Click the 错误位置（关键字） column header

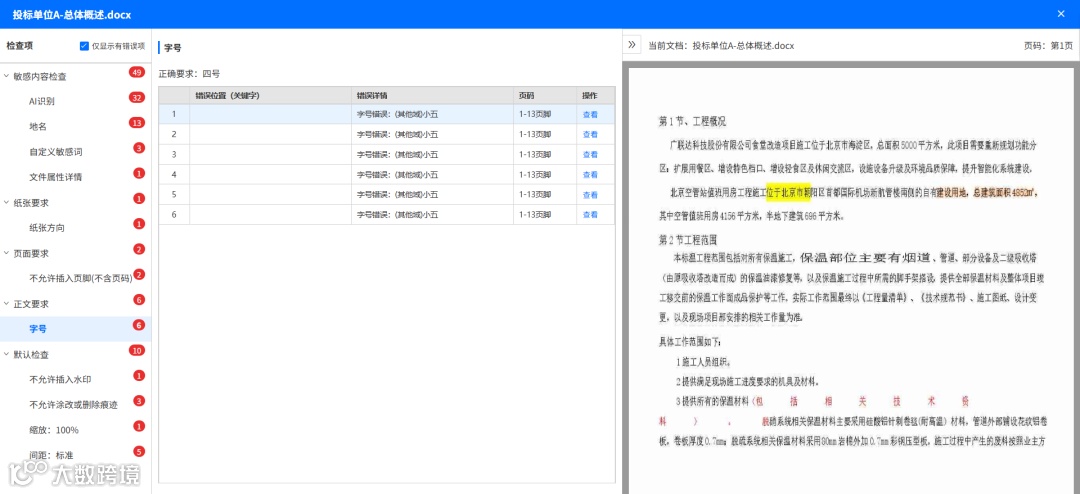[270, 95]
